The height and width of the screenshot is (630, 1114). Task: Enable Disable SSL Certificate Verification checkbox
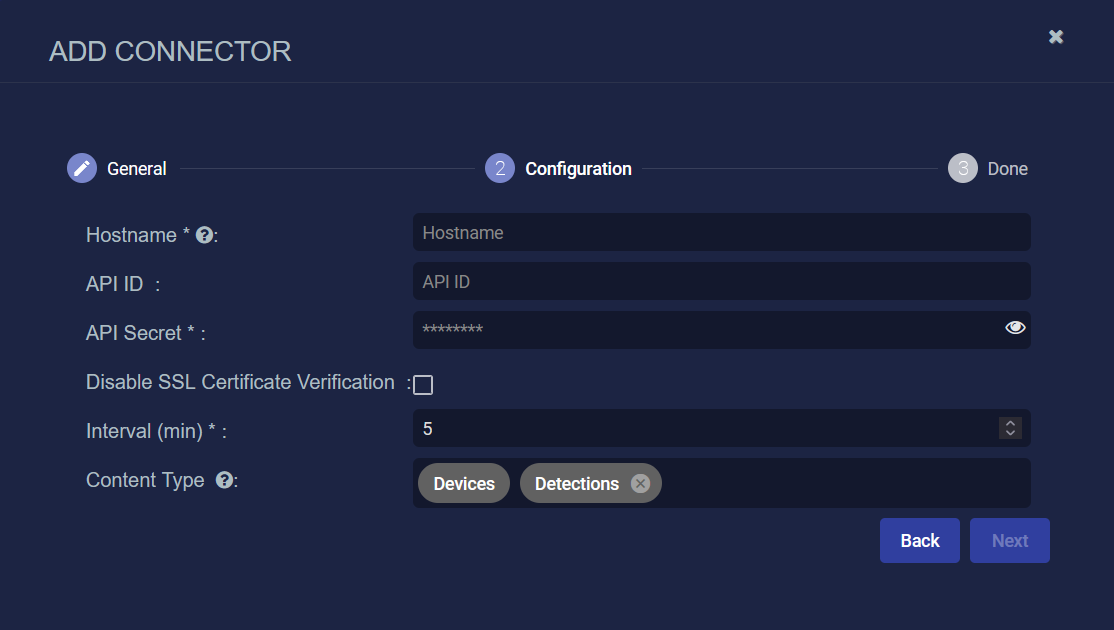[x=423, y=385]
